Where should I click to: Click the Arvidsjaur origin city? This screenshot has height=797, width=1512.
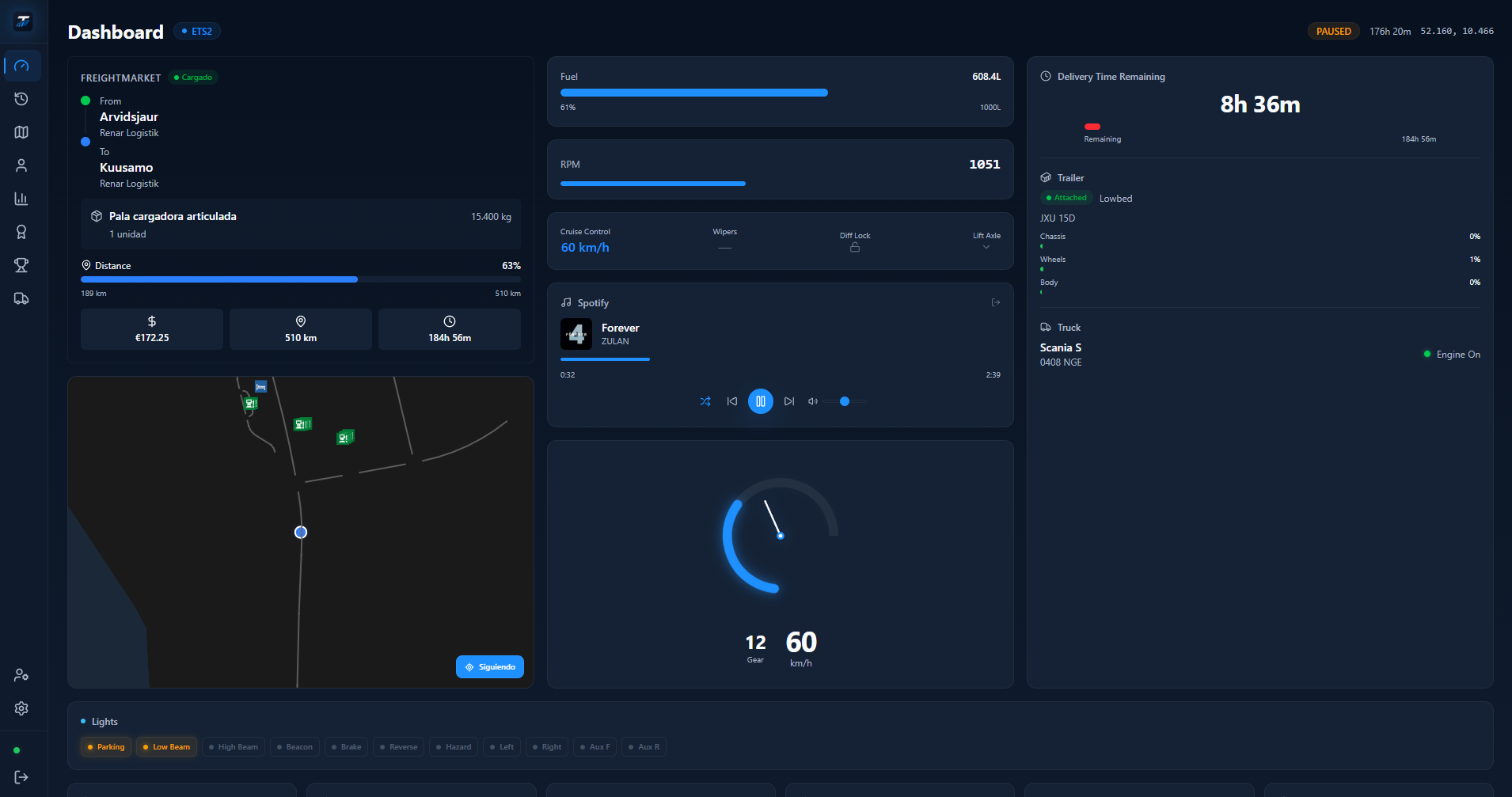click(x=129, y=117)
